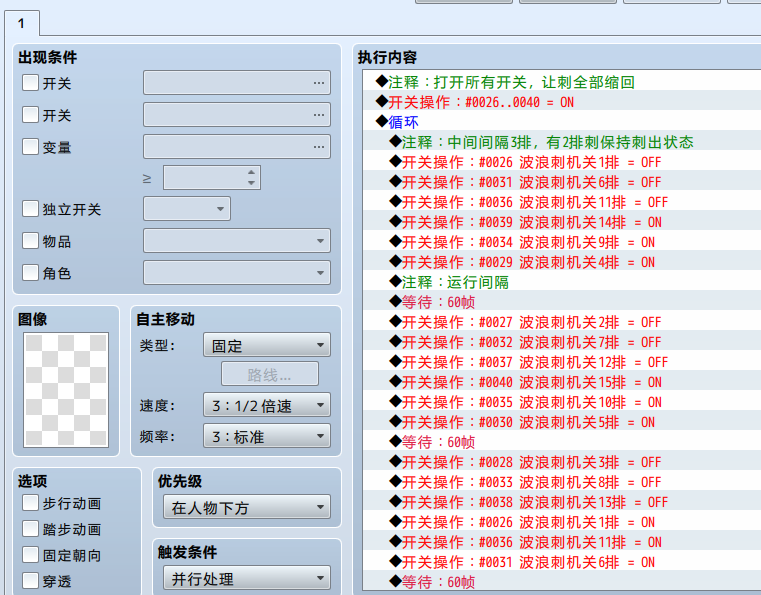Toggle the 固定朝向 option

coord(30,555)
